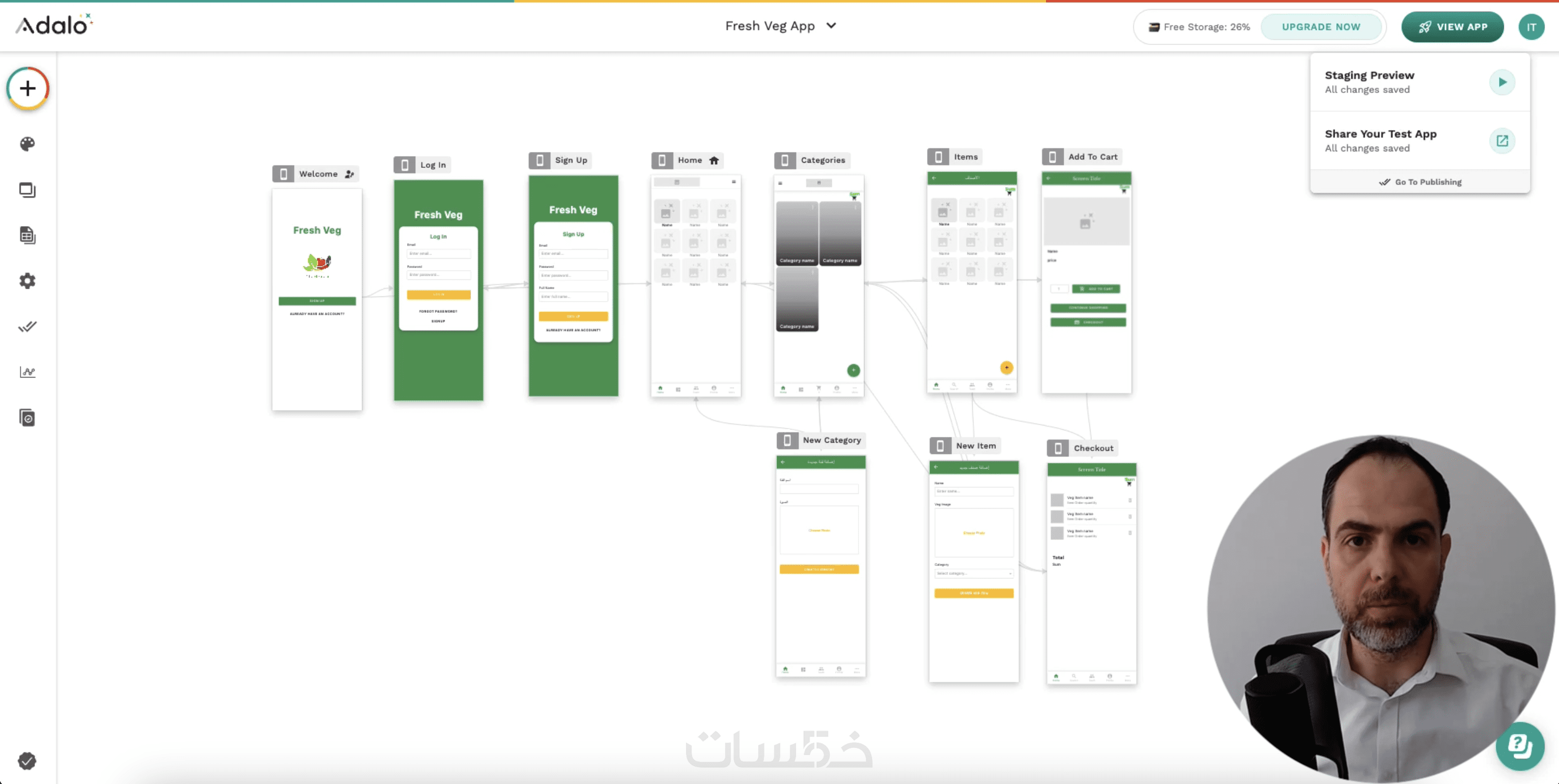Open the Publish double-checkmark icon

coord(27,326)
